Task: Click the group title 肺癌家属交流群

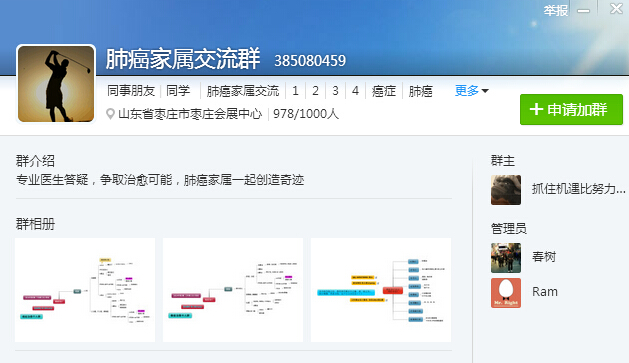Action: 183,59
